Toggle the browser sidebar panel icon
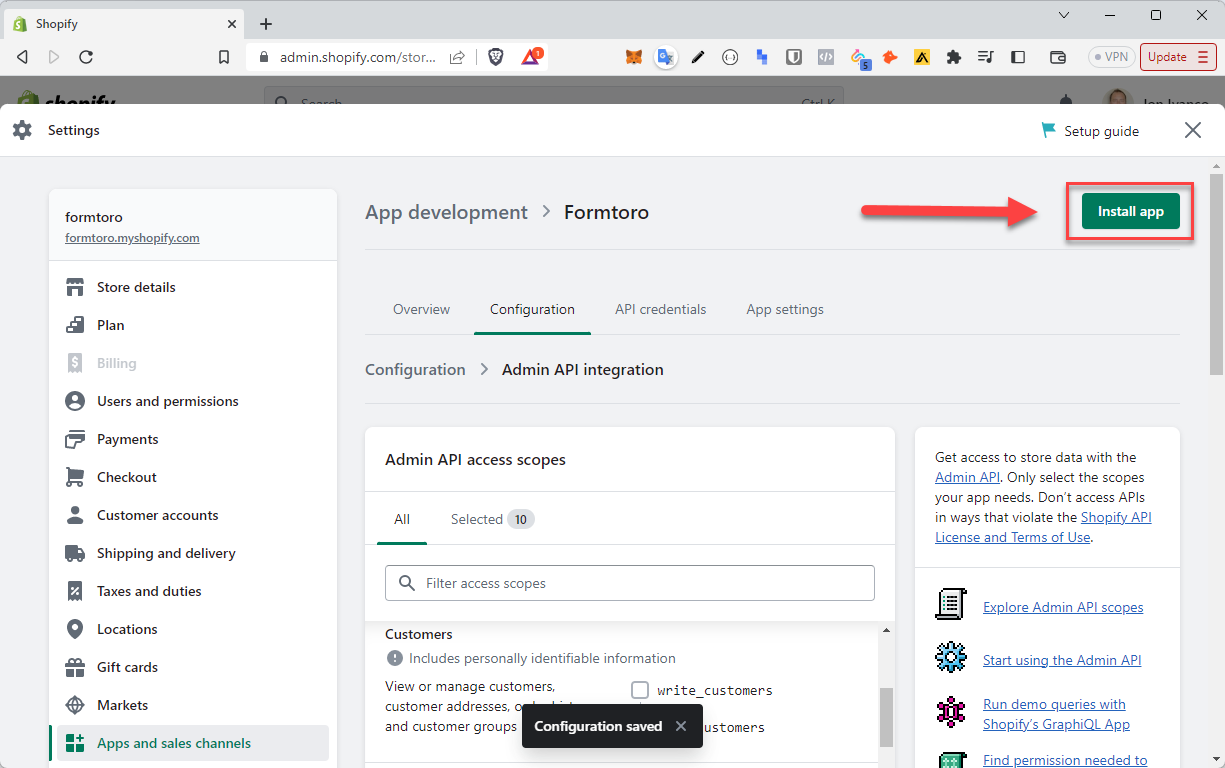This screenshot has width=1225, height=768. coord(1018,57)
